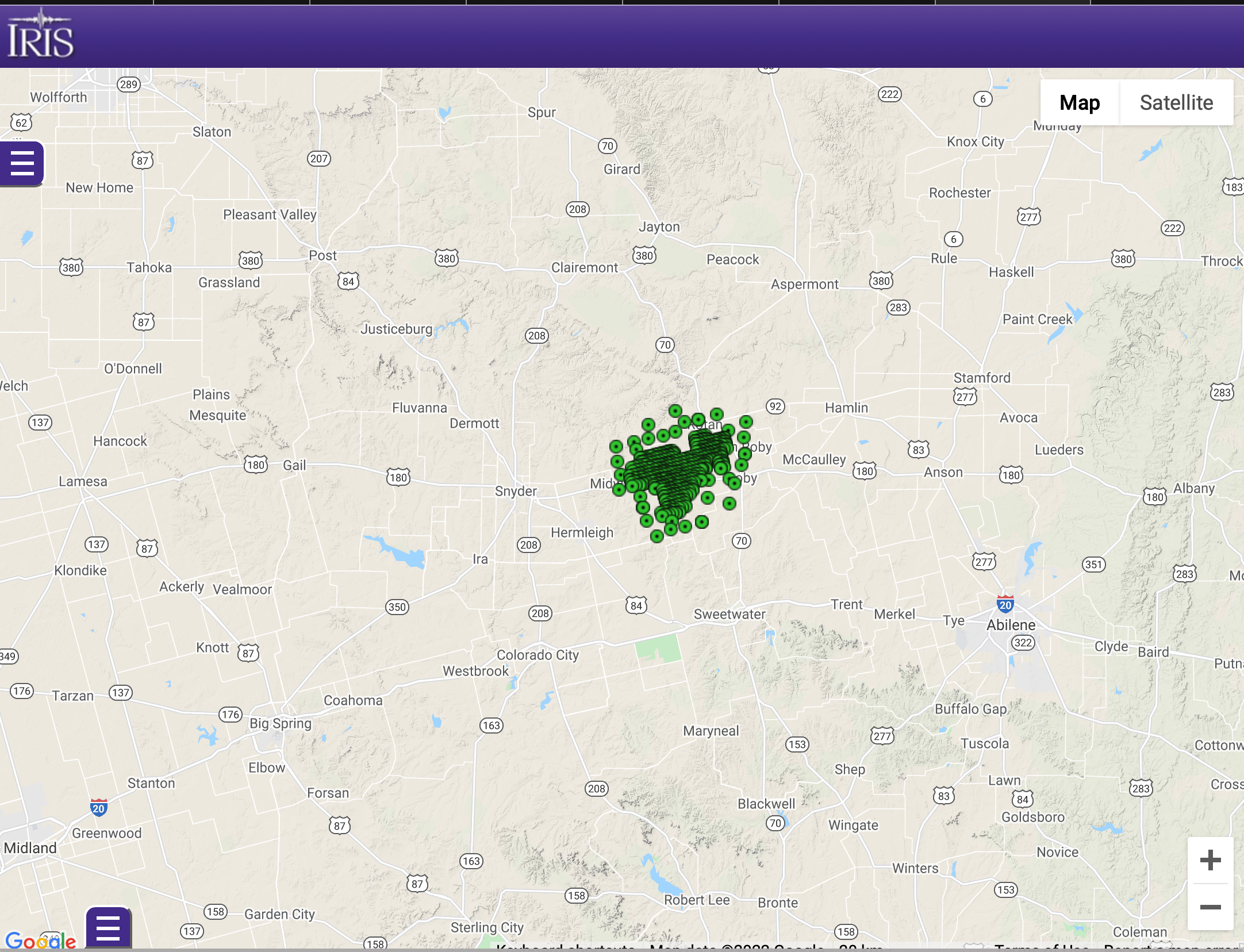Image resolution: width=1244 pixels, height=952 pixels.
Task: Click the Highway 84 shield near Sweetwater
Action: coord(636,605)
